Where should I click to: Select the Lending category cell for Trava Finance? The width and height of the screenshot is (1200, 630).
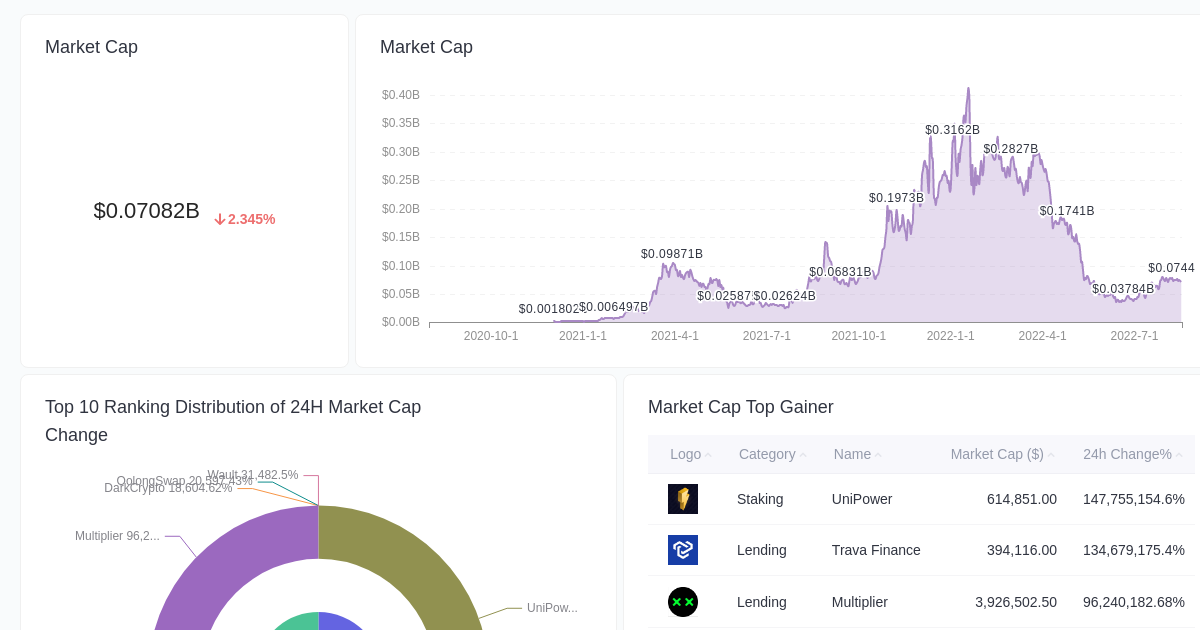pos(761,550)
